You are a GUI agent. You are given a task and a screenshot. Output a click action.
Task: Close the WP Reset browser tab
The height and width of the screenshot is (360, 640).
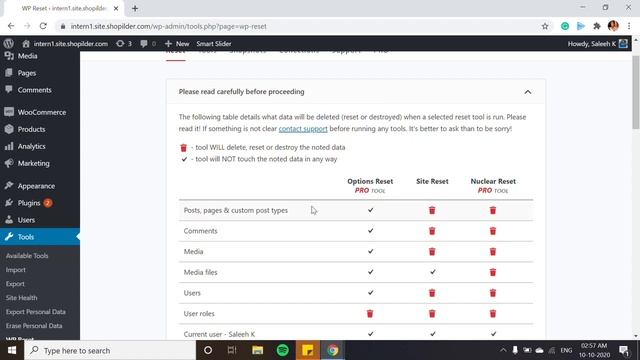click(116, 8)
